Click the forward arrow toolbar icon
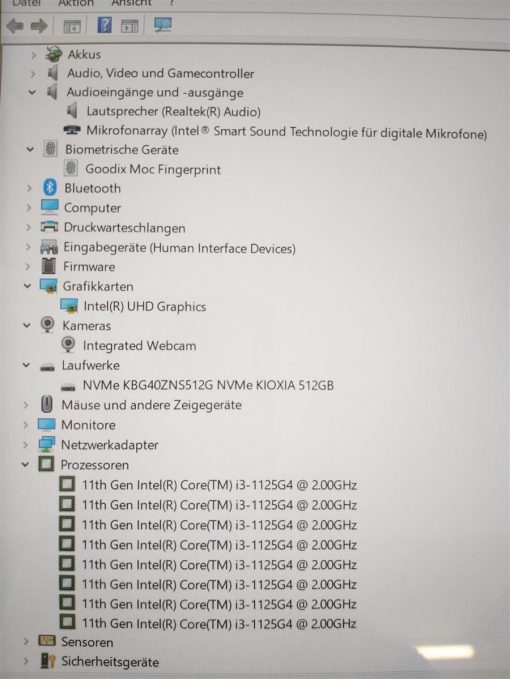The height and width of the screenshot is (679, 510). click(x=39, y=26)
